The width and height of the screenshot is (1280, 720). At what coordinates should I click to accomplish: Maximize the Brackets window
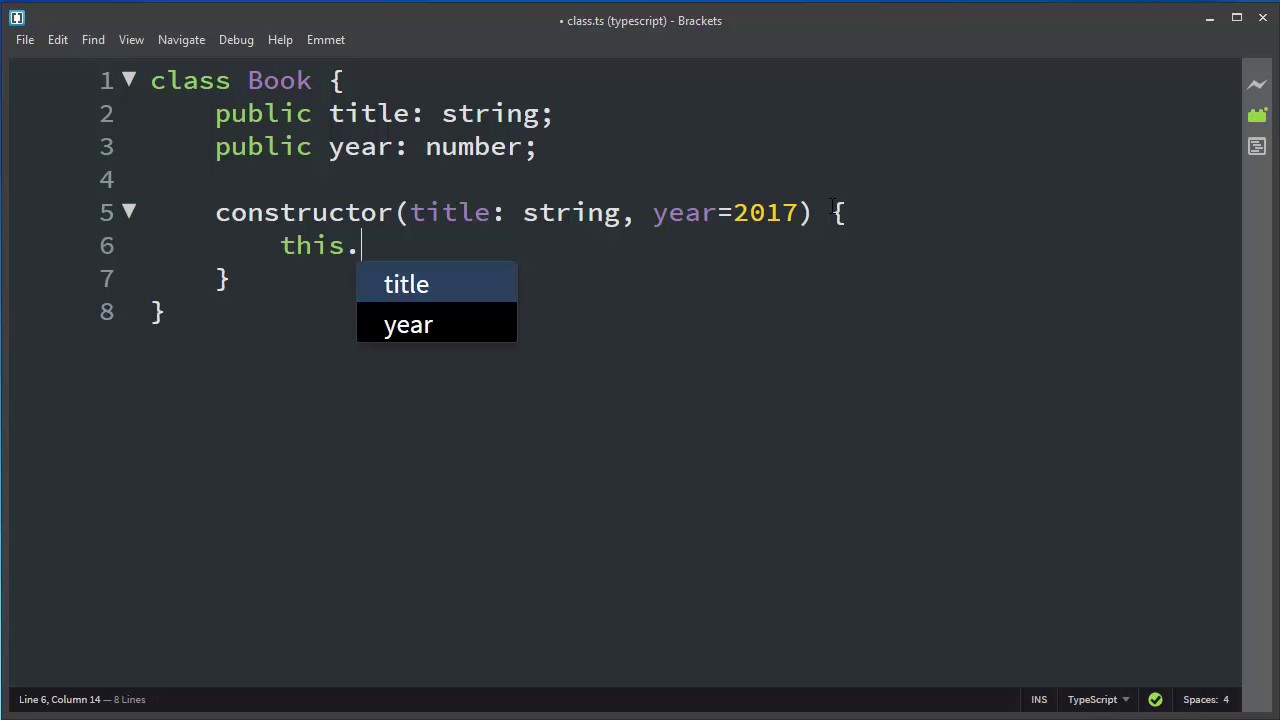1237,17
